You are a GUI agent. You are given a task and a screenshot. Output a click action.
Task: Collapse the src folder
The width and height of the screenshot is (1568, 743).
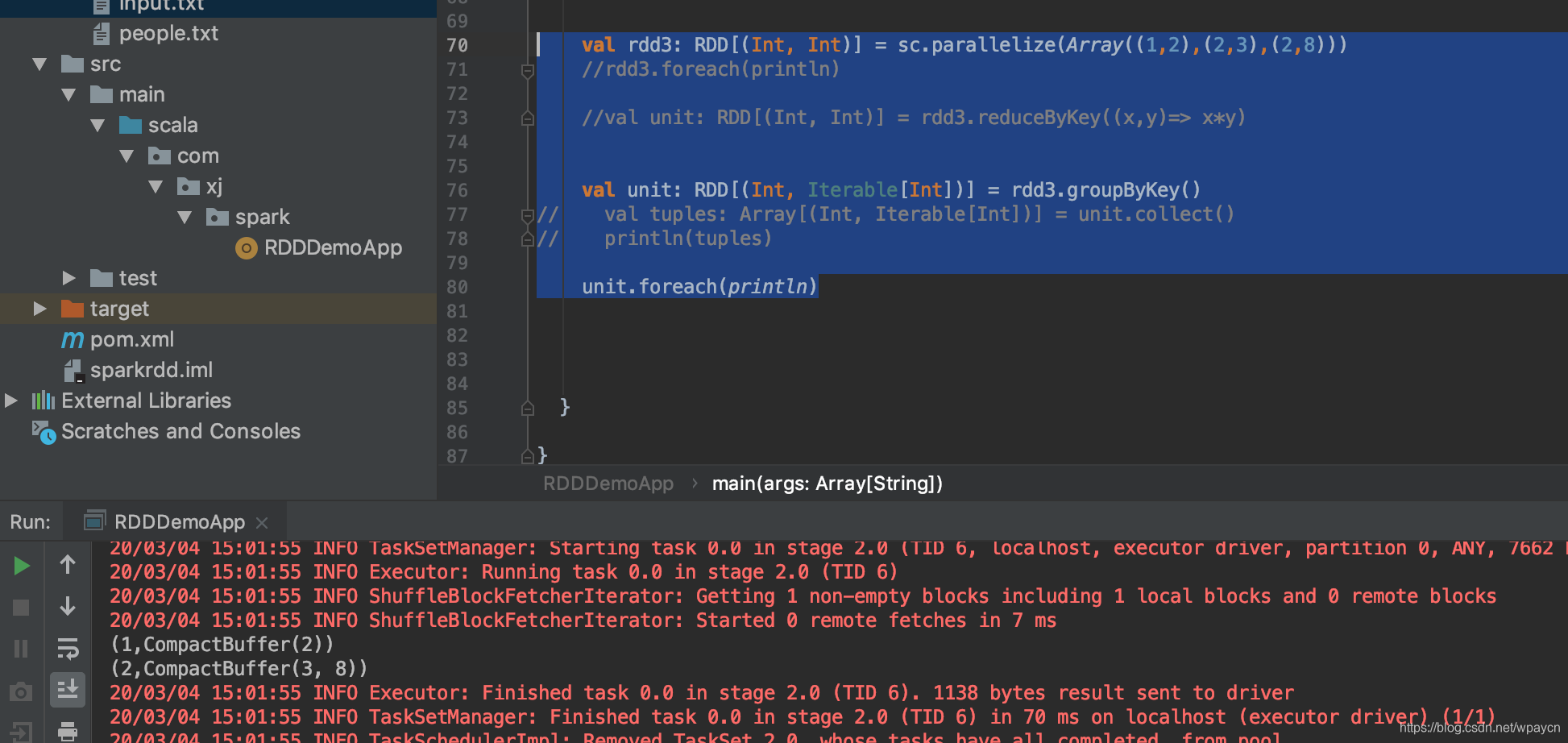(39, 64)
